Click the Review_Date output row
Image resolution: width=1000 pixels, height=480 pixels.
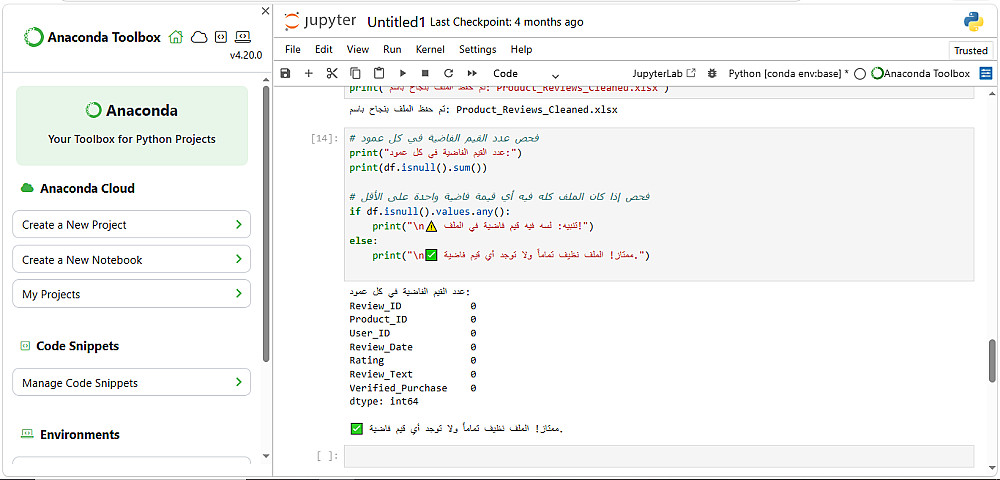(x=413, y=347)
